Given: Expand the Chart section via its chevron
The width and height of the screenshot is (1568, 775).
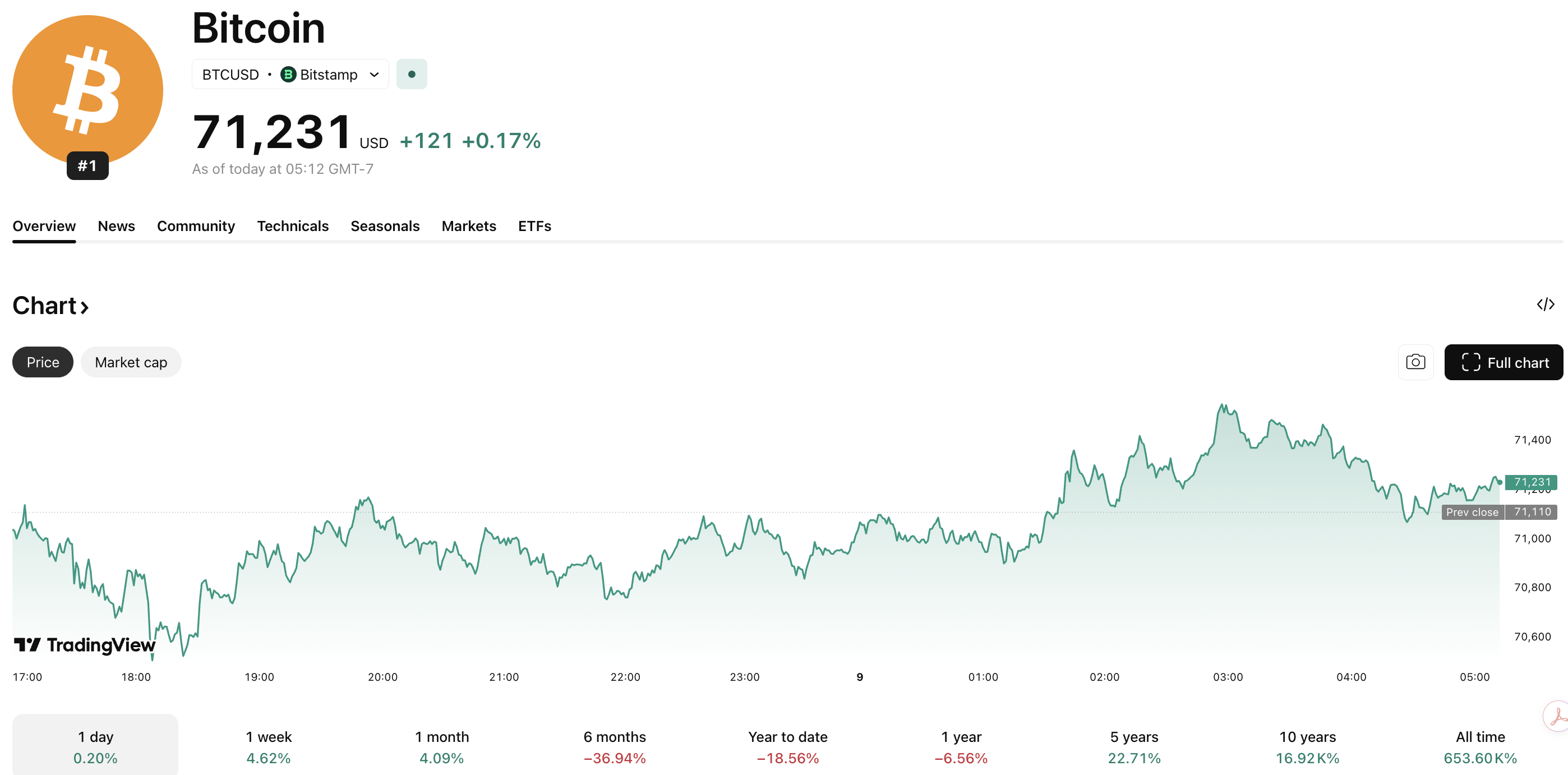Looking at the screenshot, I should pos(85,306).
